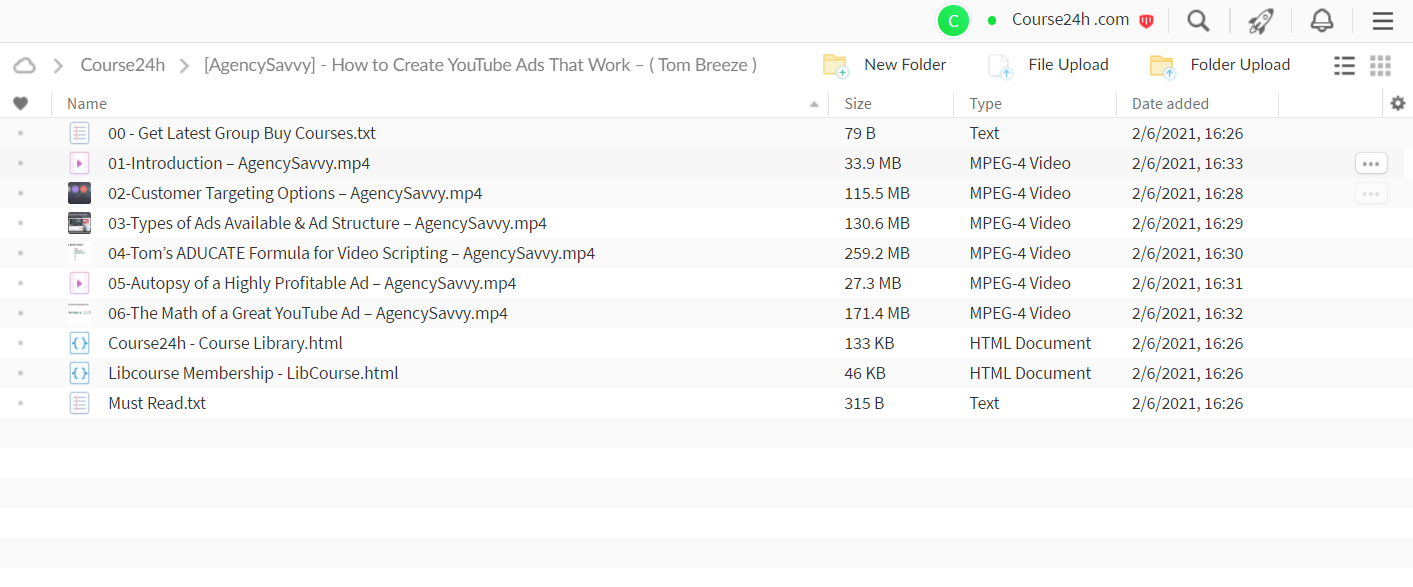The width and height of the screenshot is (1413, 587).
Task: Click video icon of 05-Autopsy file
Action: pos(79,283)
